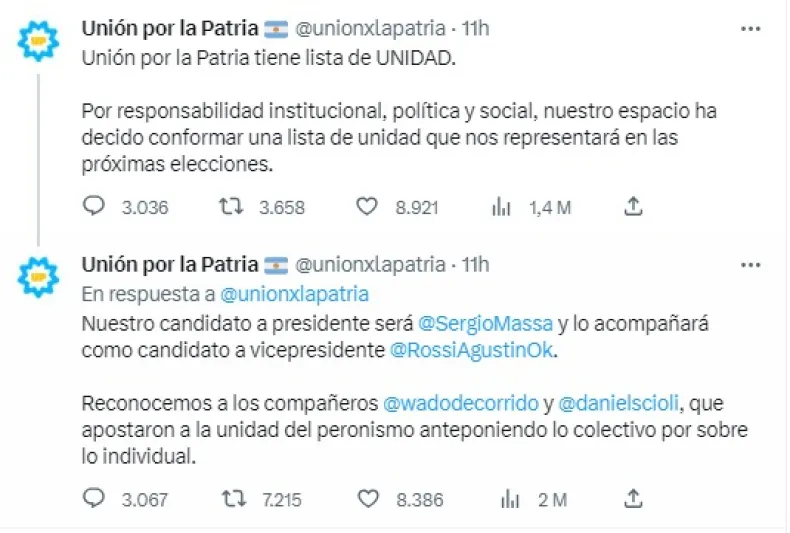
Task: Like the second tweet with 8.386 likes
Action: [x=367, y=498]
